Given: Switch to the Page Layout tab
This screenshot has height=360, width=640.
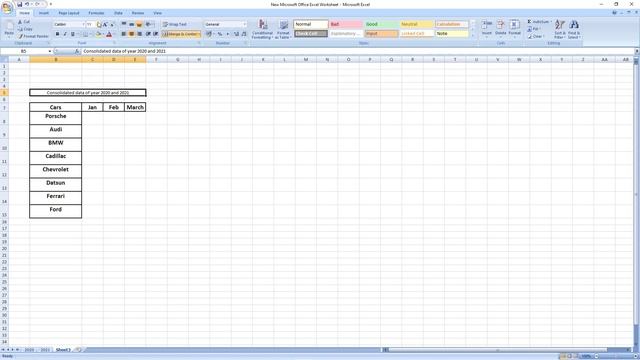Looking at the screenshot, I should click(69, 13).
